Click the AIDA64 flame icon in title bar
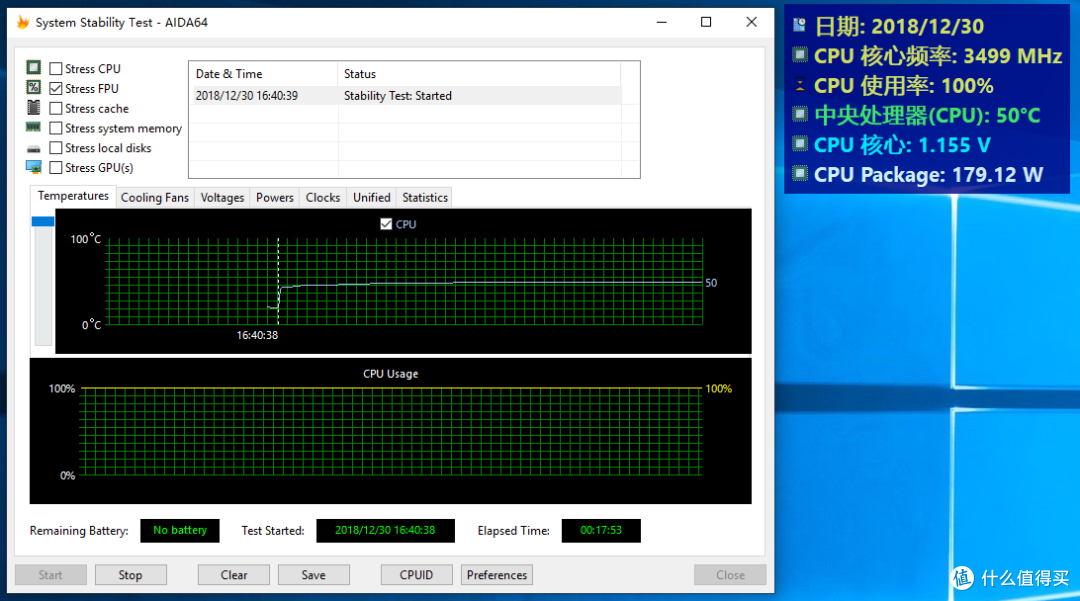 (x=23, y=22)
